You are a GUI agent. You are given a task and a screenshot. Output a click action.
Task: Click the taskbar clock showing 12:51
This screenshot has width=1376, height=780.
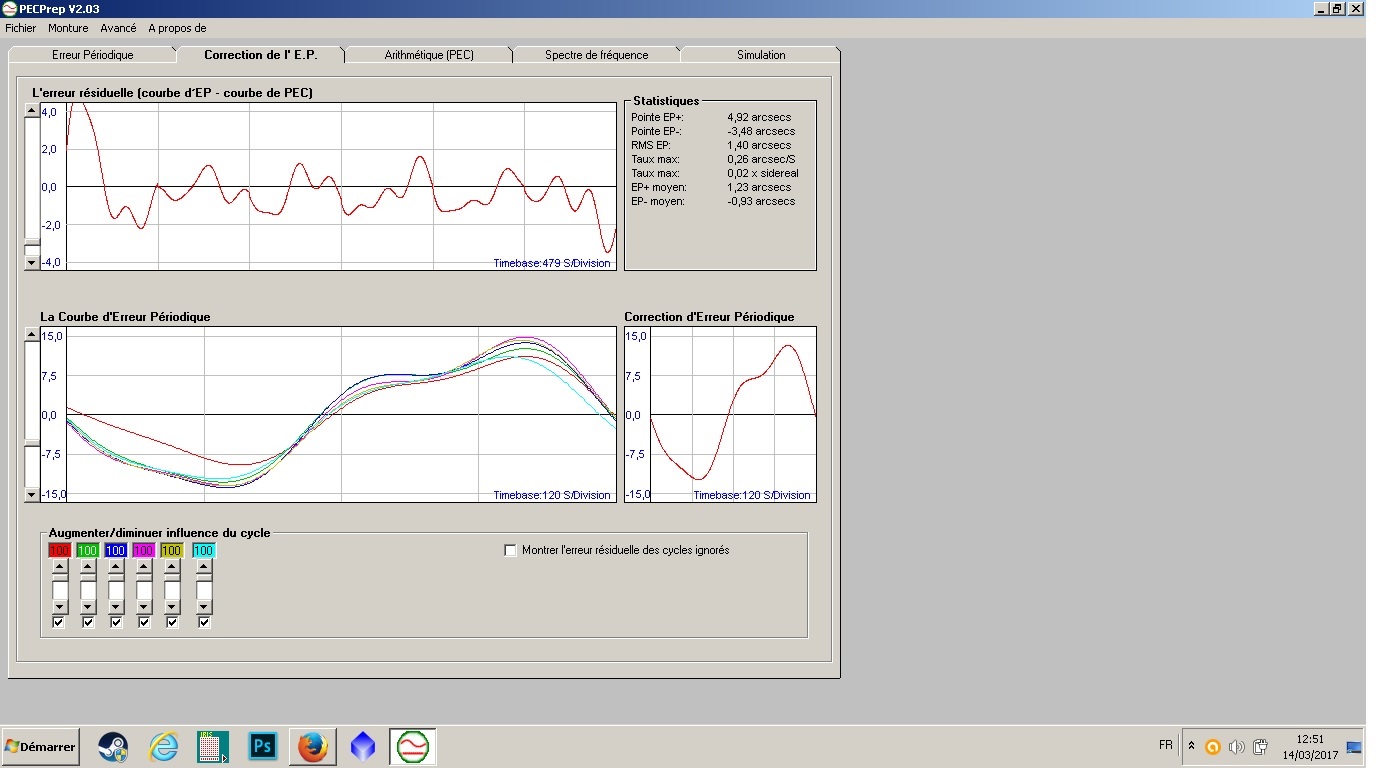tap(1309, 740)
